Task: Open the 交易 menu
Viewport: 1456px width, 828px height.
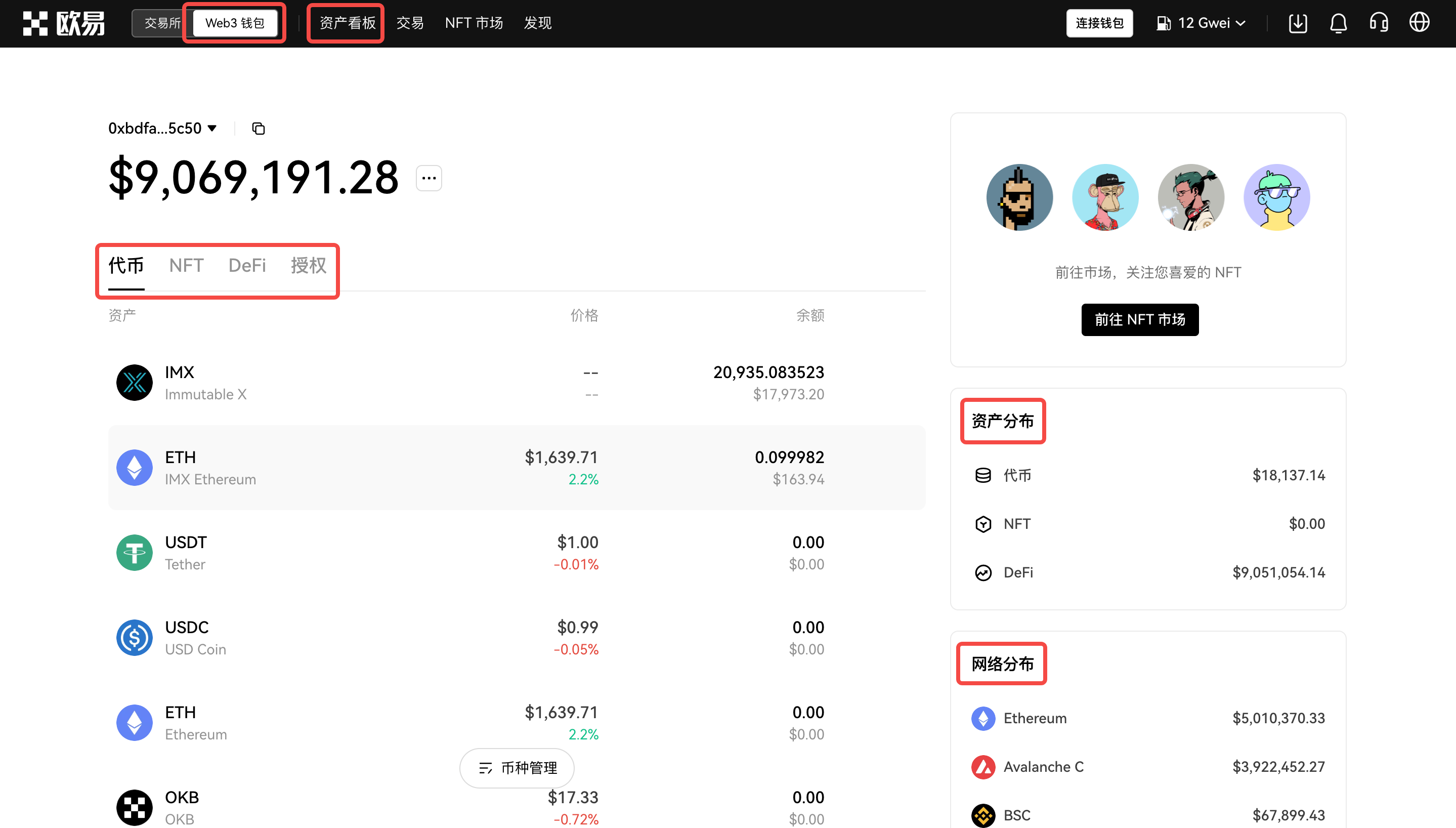Action: pos(410,23)
